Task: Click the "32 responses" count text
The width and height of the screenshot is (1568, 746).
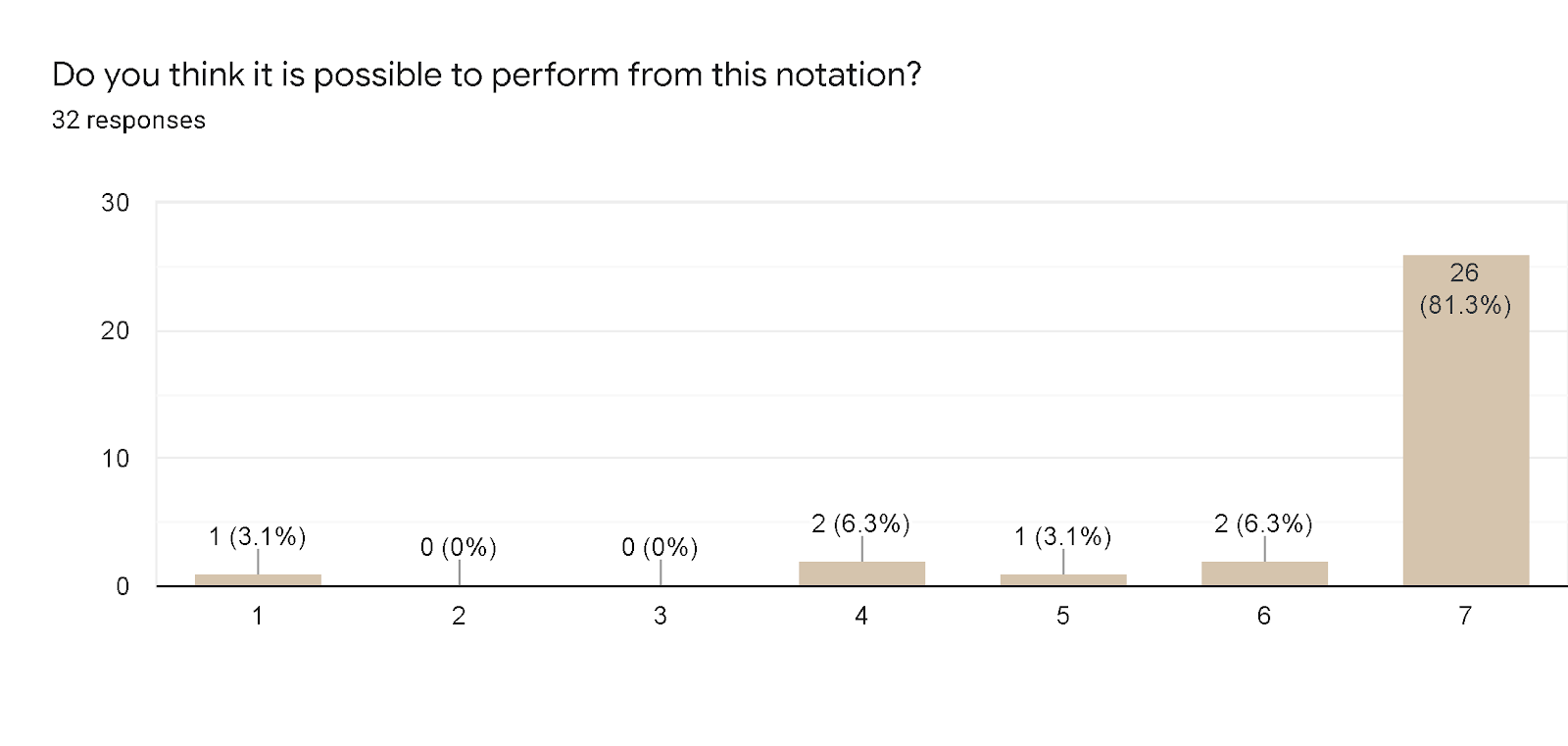Action: 128,121
